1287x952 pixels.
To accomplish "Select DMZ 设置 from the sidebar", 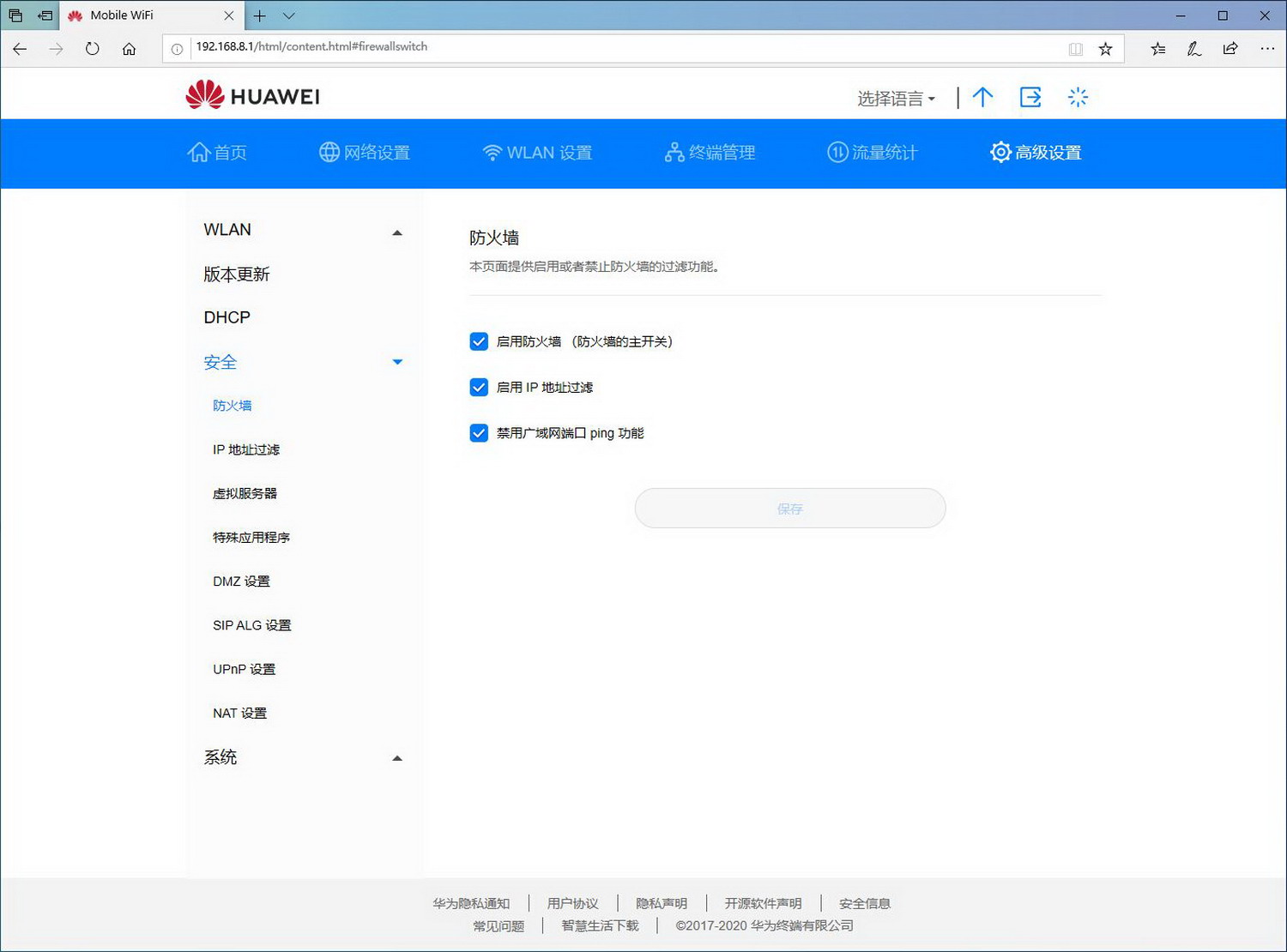I will coord(241,581).
